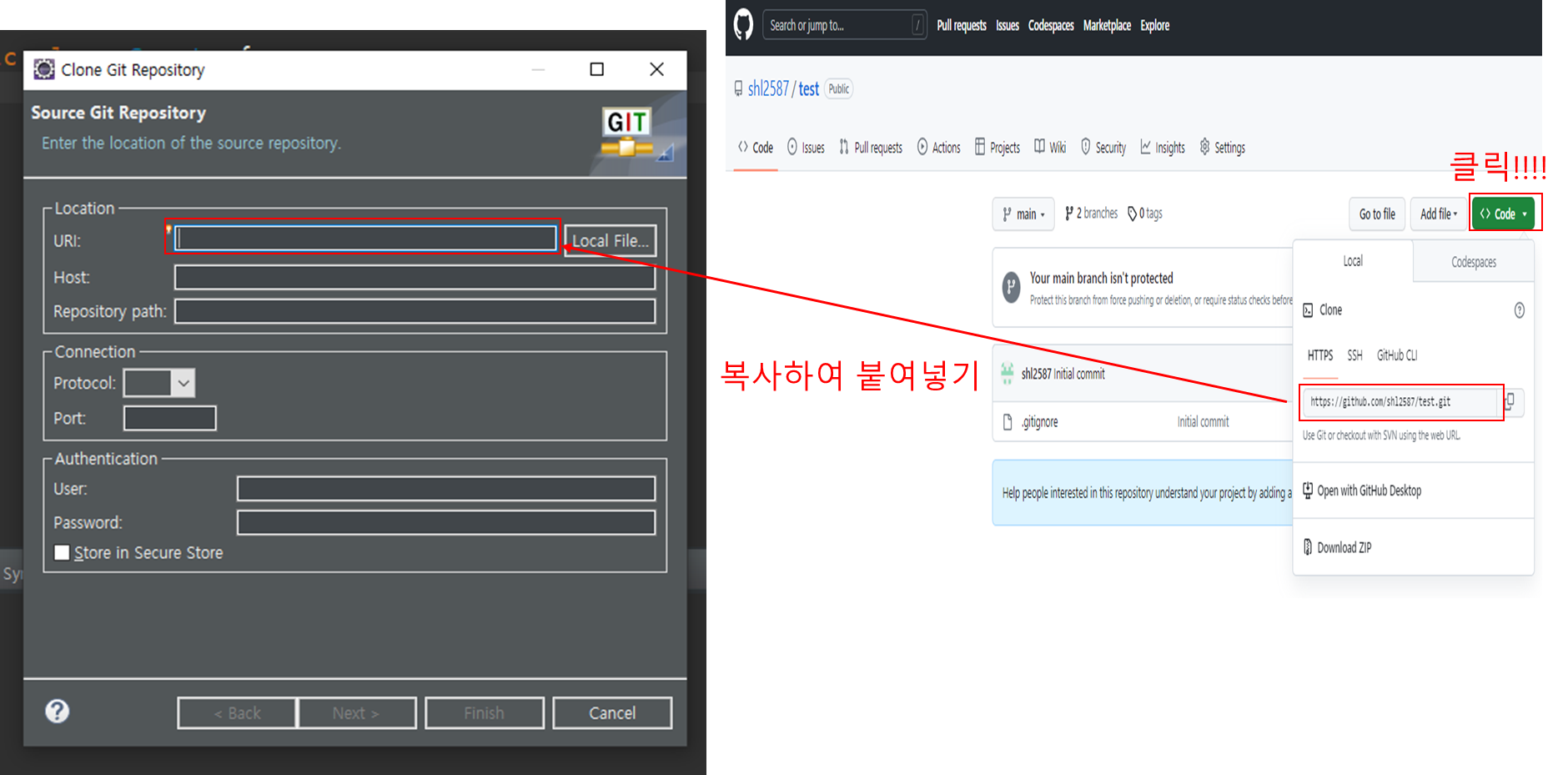Open the Wiki tab
Viewport: 1568px width, 775px height.
click(1050, 148)
